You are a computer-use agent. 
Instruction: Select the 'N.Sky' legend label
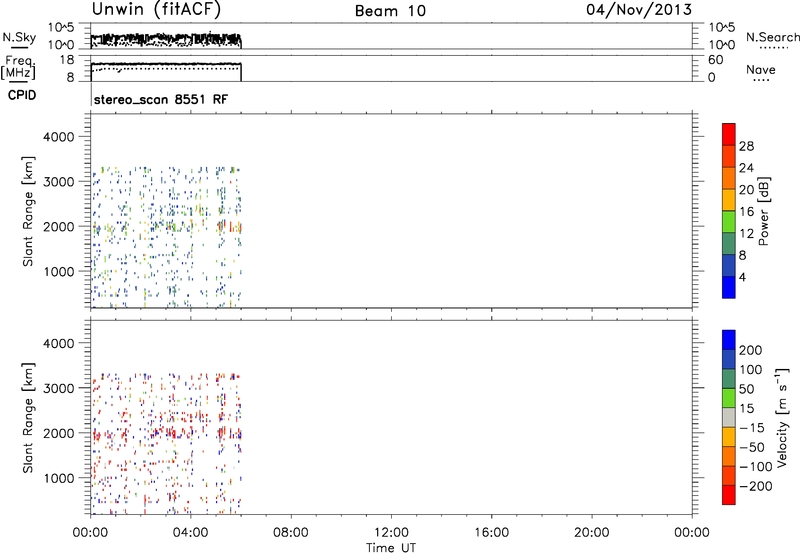(x=19, y=37)
